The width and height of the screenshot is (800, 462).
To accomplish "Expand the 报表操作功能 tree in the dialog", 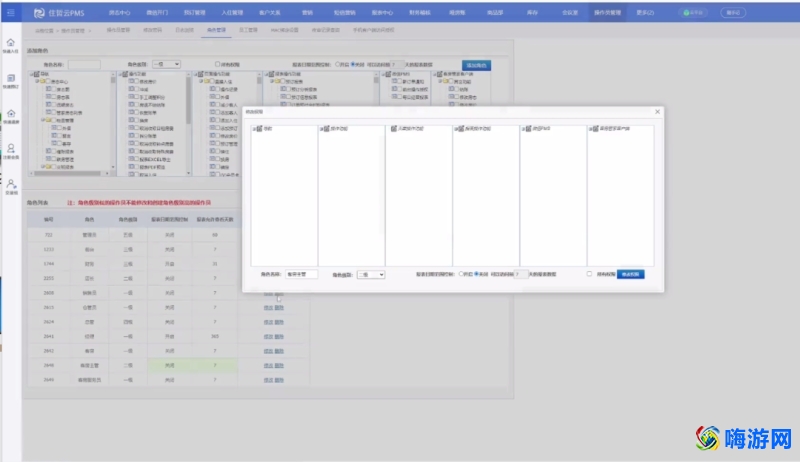I will [456, 129].
